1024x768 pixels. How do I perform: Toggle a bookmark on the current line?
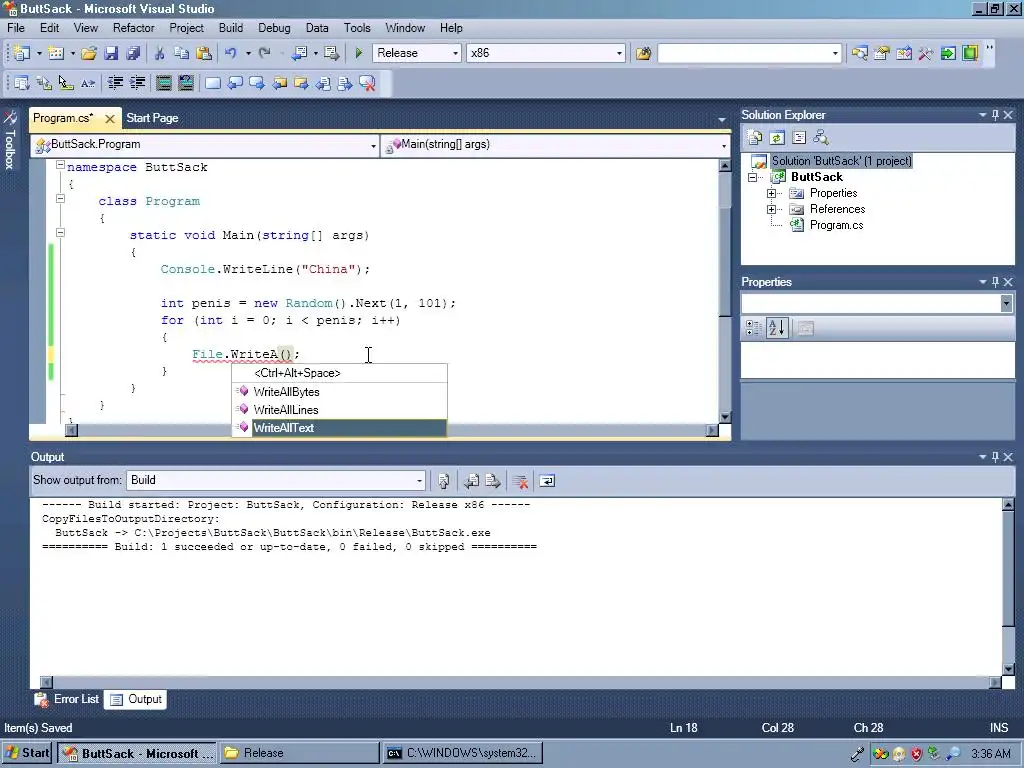(213, 83)
